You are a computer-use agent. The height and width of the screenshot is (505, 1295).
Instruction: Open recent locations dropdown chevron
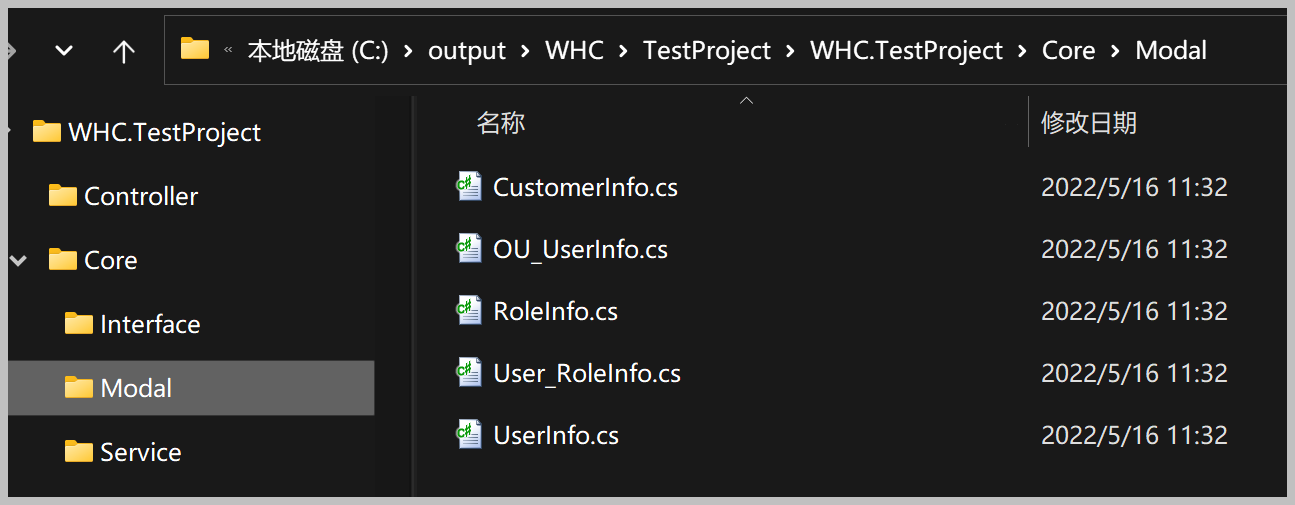point(64,51)
